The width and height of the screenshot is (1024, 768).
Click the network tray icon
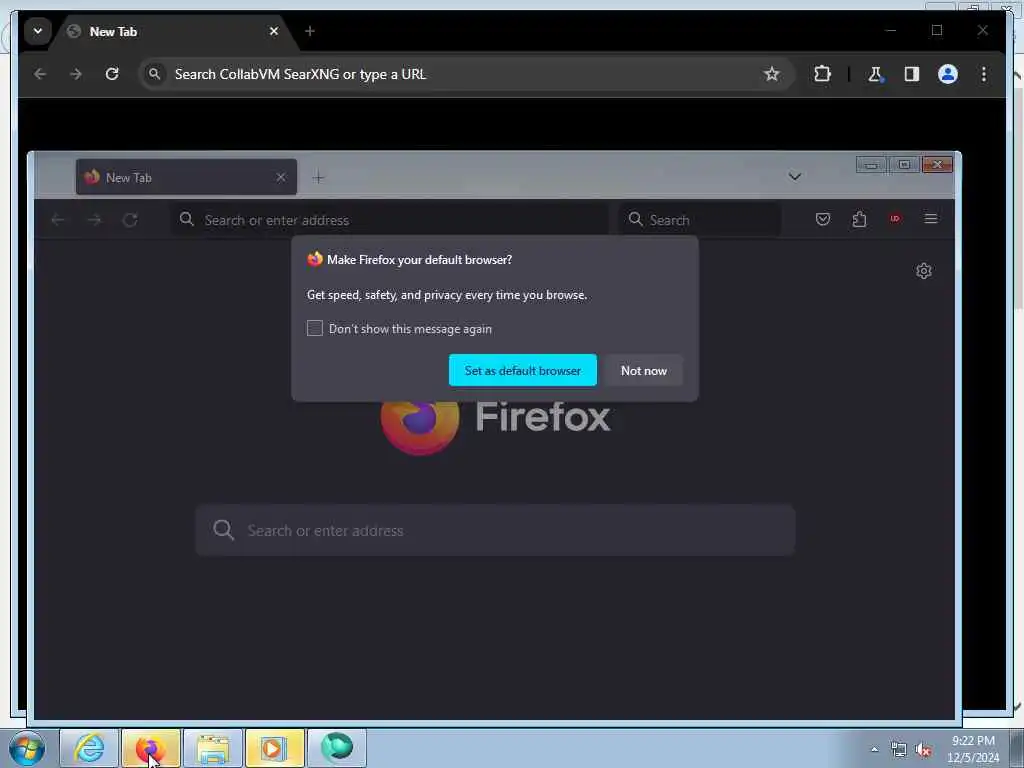click(x=899, y=750)
